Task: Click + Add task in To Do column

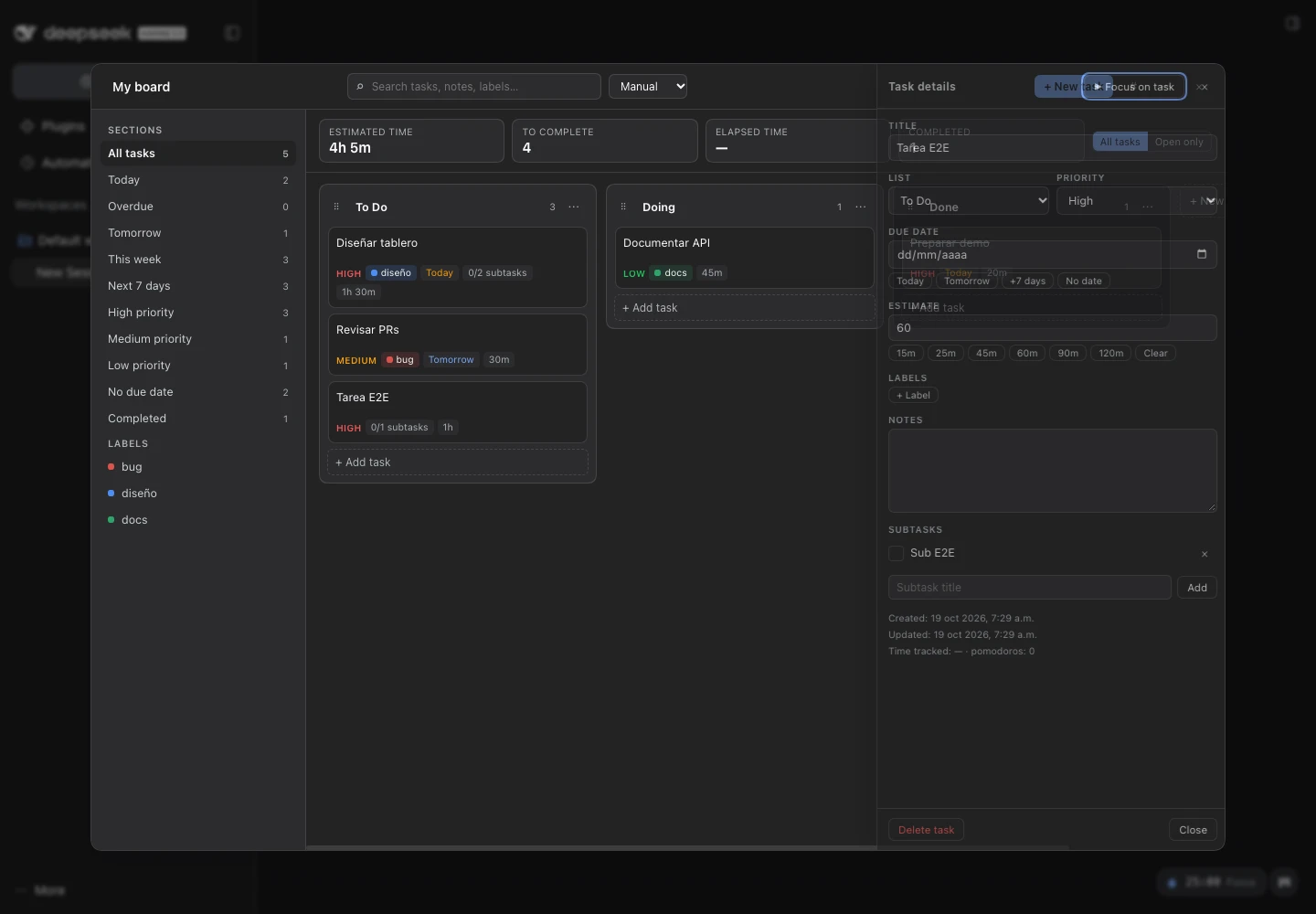Action: pos(458,462)
